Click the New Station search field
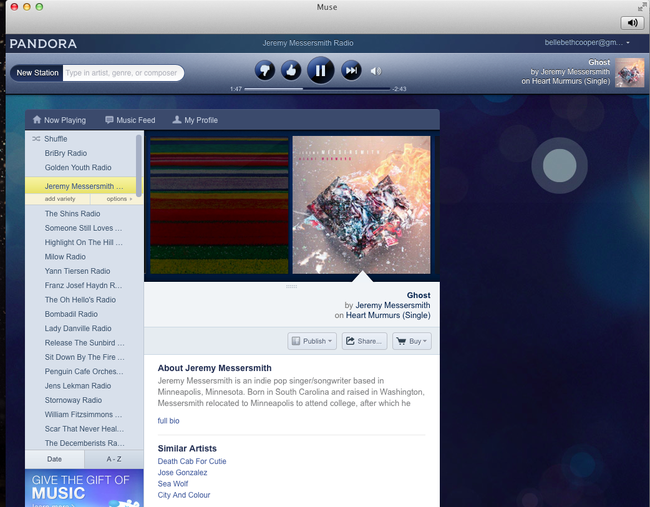Viewport: 650px width, 507px height. click(x=122, y=73)
